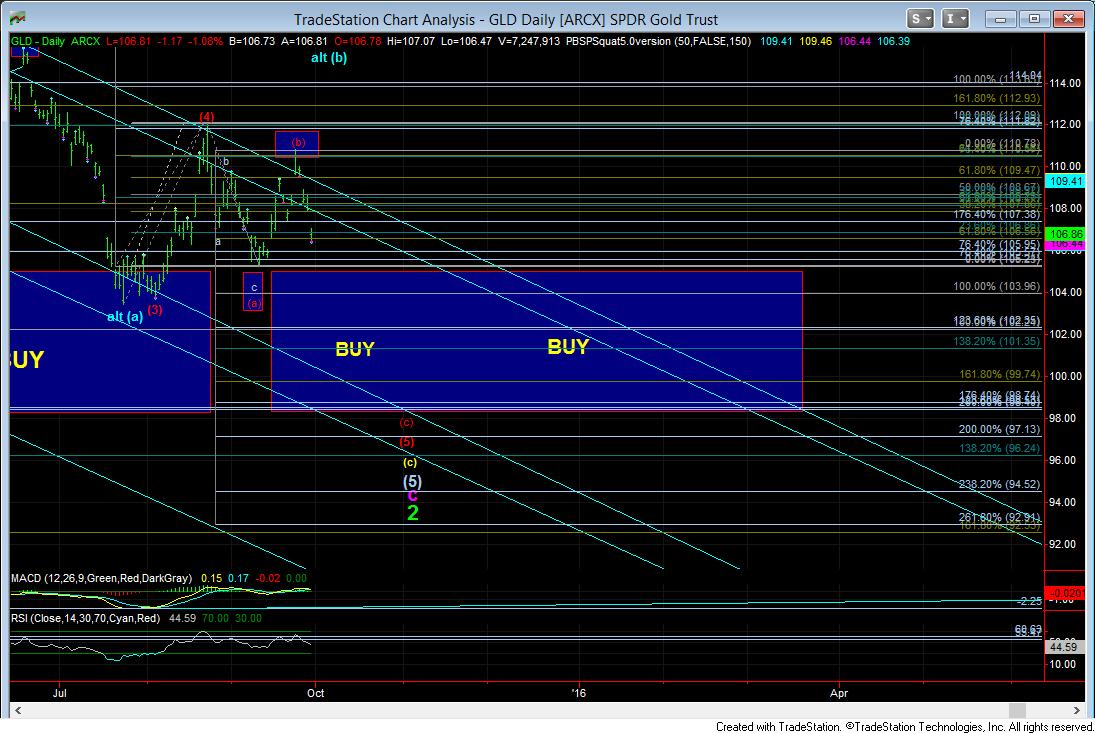This screenshot has height=733, width=1095.
Task: Open the TradeStation app icon menu
Action: pyautogui.click(x=17, y=18)
